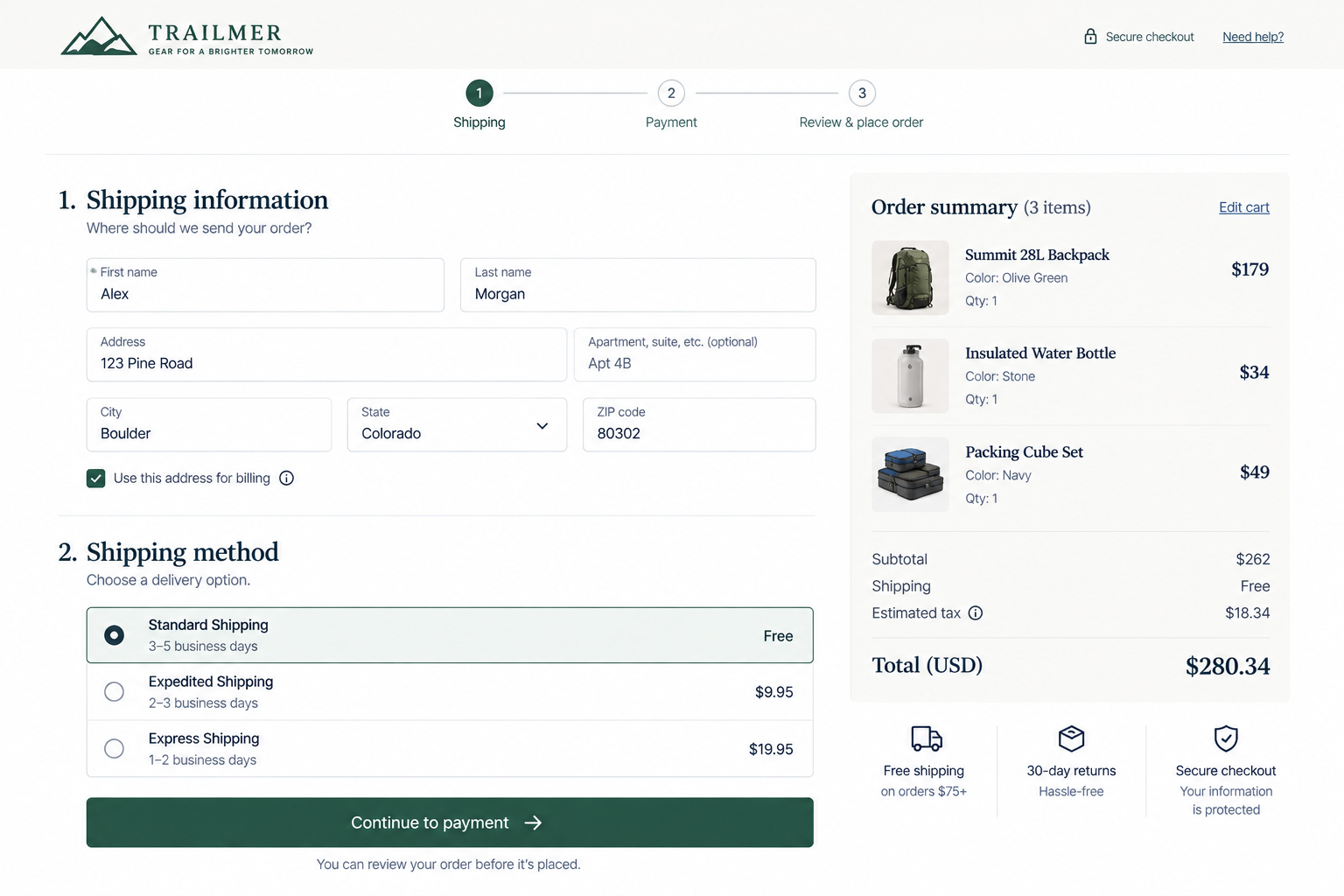Click the $9.95 Expedited Shipping price
1344x896 pixels.
774,692
